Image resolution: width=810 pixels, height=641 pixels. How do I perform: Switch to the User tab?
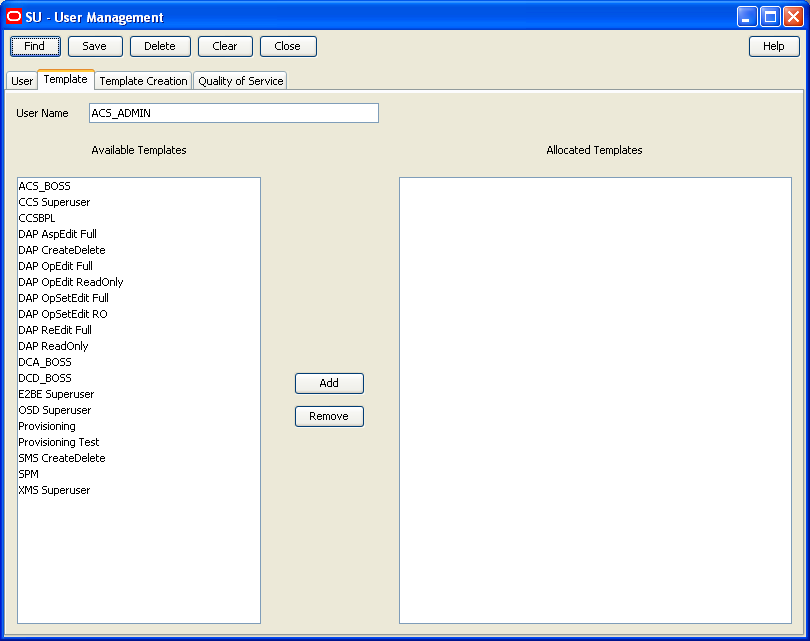[x=21, y=80]
